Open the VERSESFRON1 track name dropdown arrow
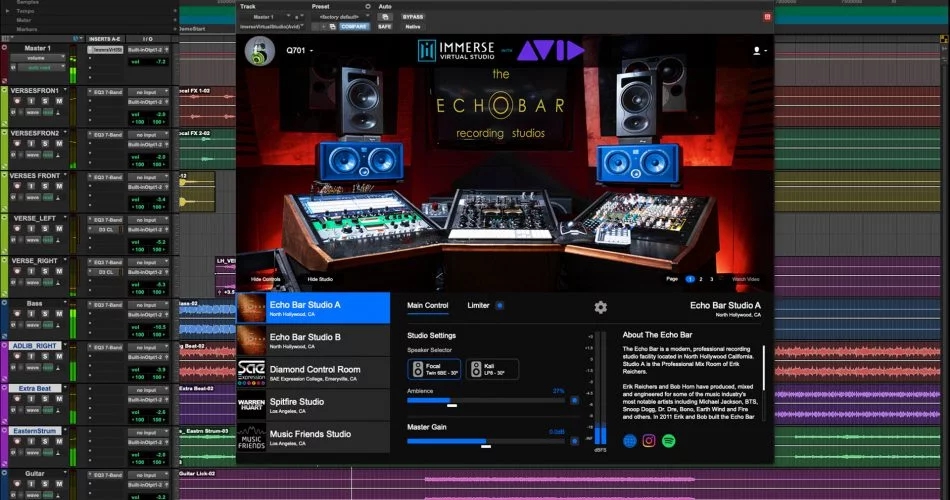 point(65,90)
